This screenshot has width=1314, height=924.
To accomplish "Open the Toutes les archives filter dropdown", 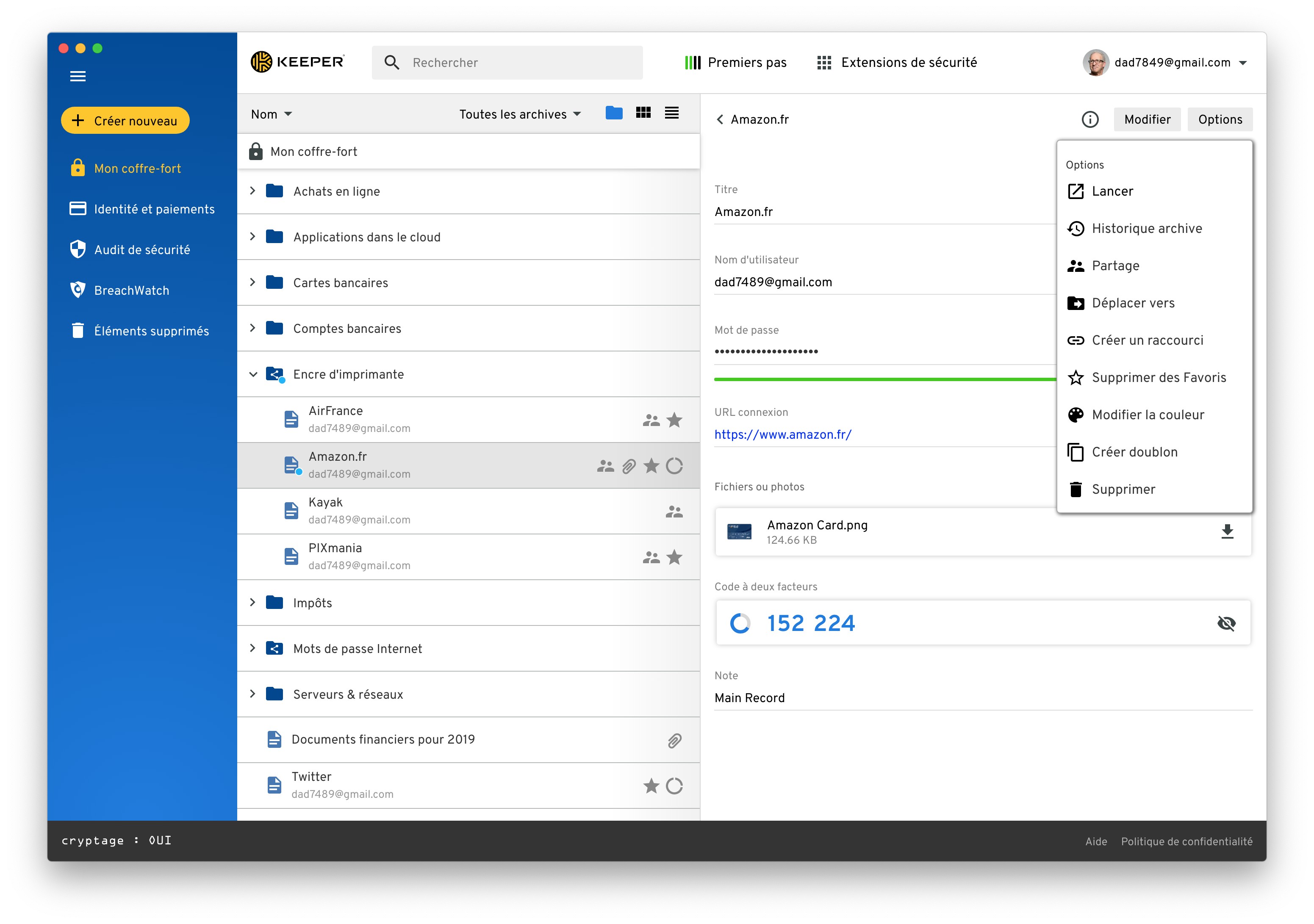I will 520,114.
